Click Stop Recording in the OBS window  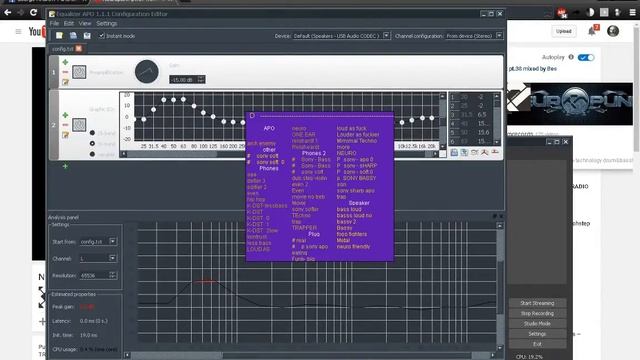tap(537, 313)
